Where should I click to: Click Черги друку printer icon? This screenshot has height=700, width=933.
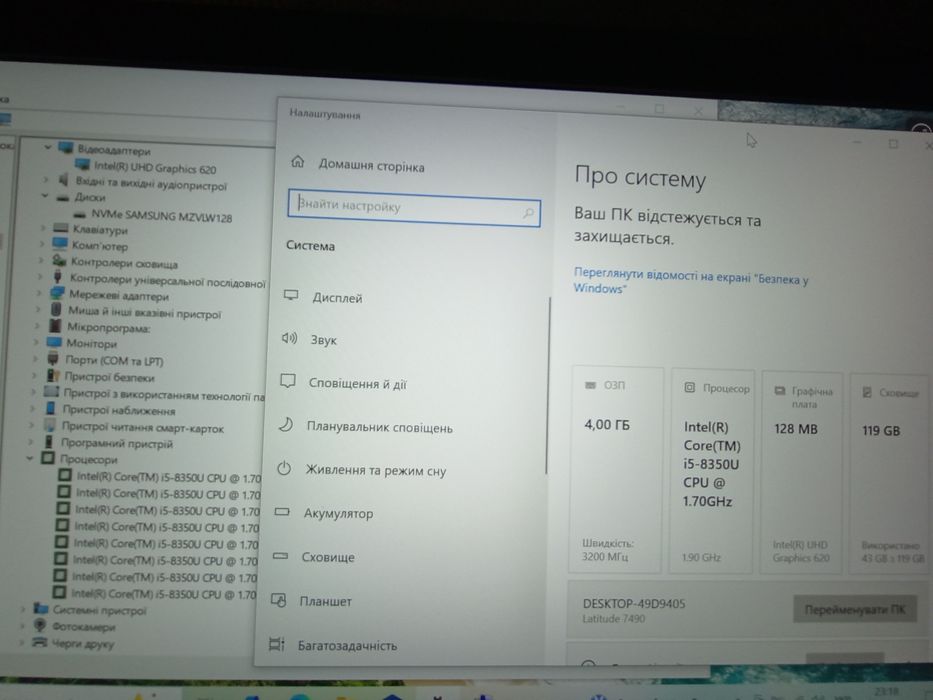click(x=39, y=642)
